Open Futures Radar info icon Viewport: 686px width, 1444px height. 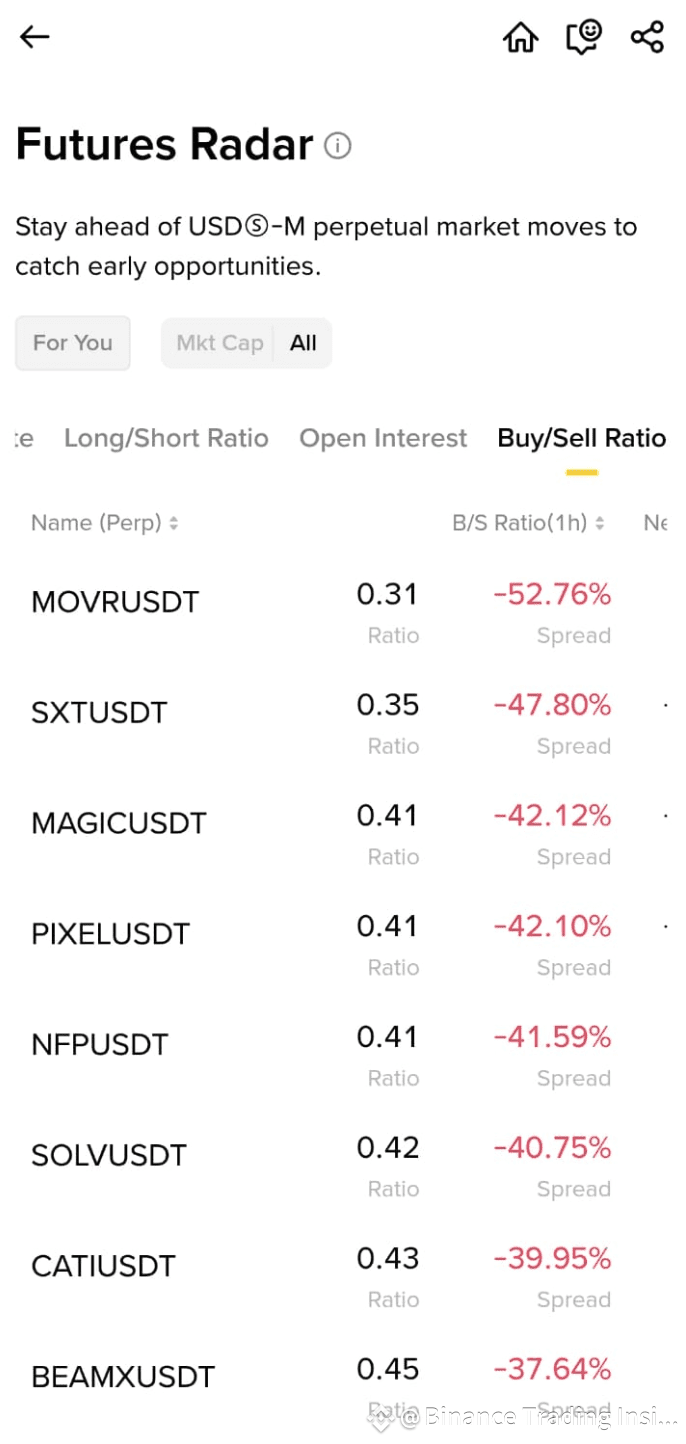tap(338, 146)
